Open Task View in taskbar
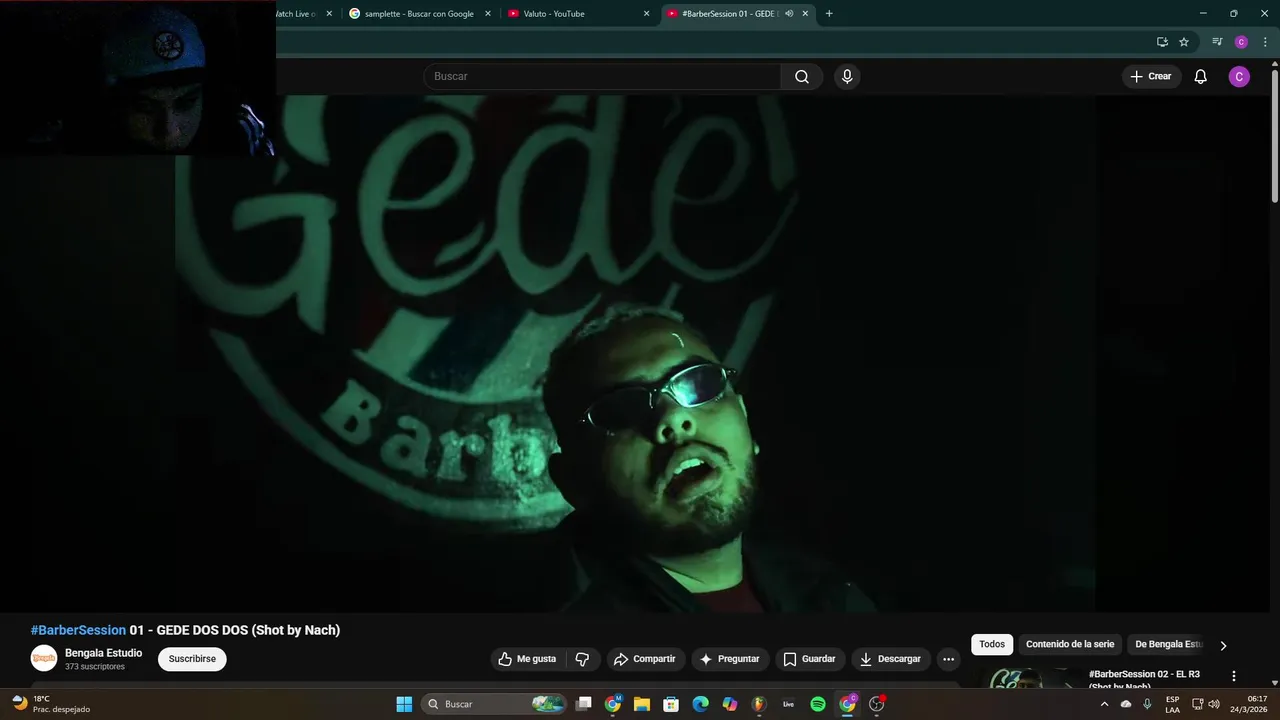Screen dimensions: 1280x720 coord(584,704)
